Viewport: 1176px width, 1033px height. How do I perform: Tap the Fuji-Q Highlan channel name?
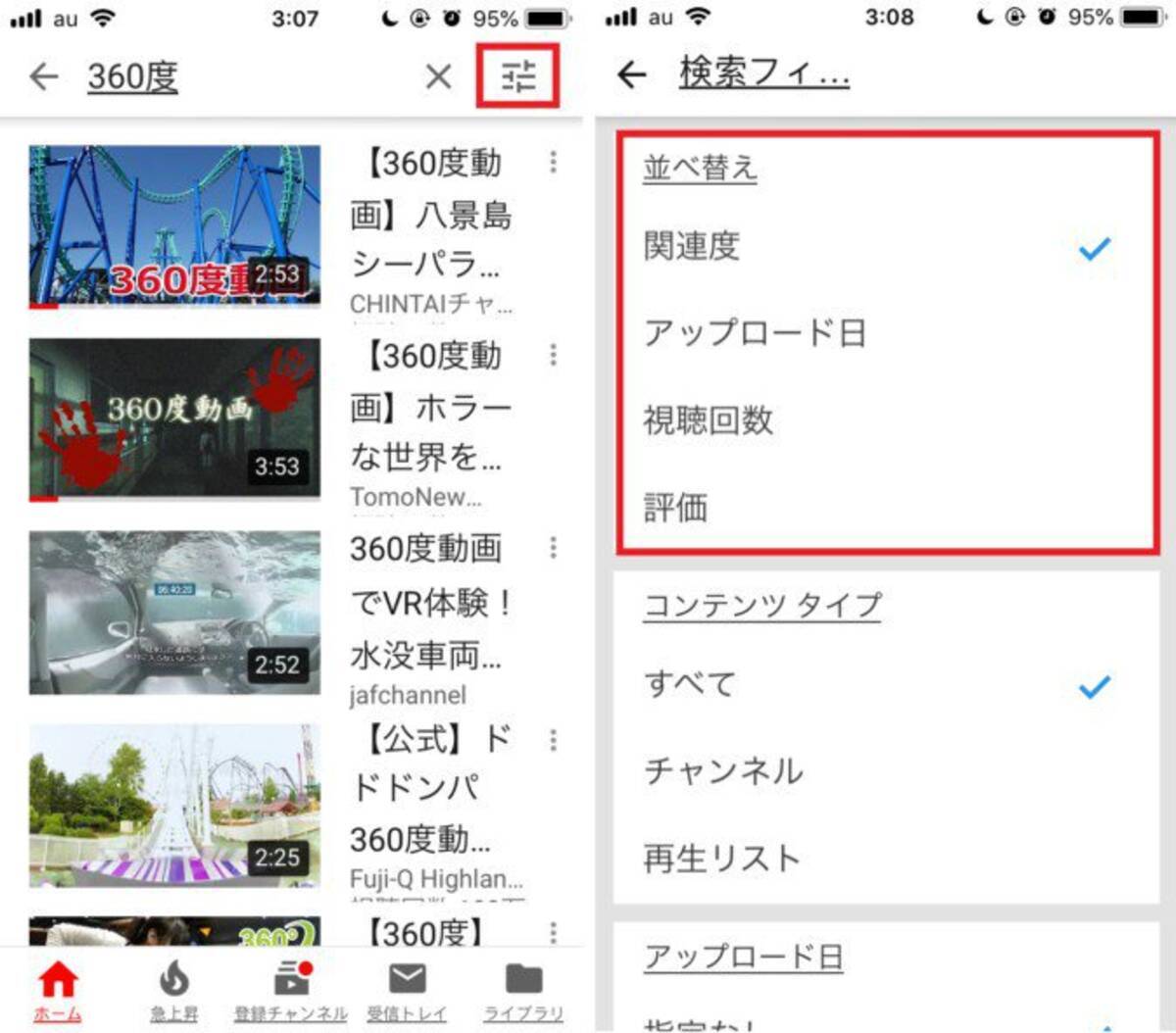(437, 879)
